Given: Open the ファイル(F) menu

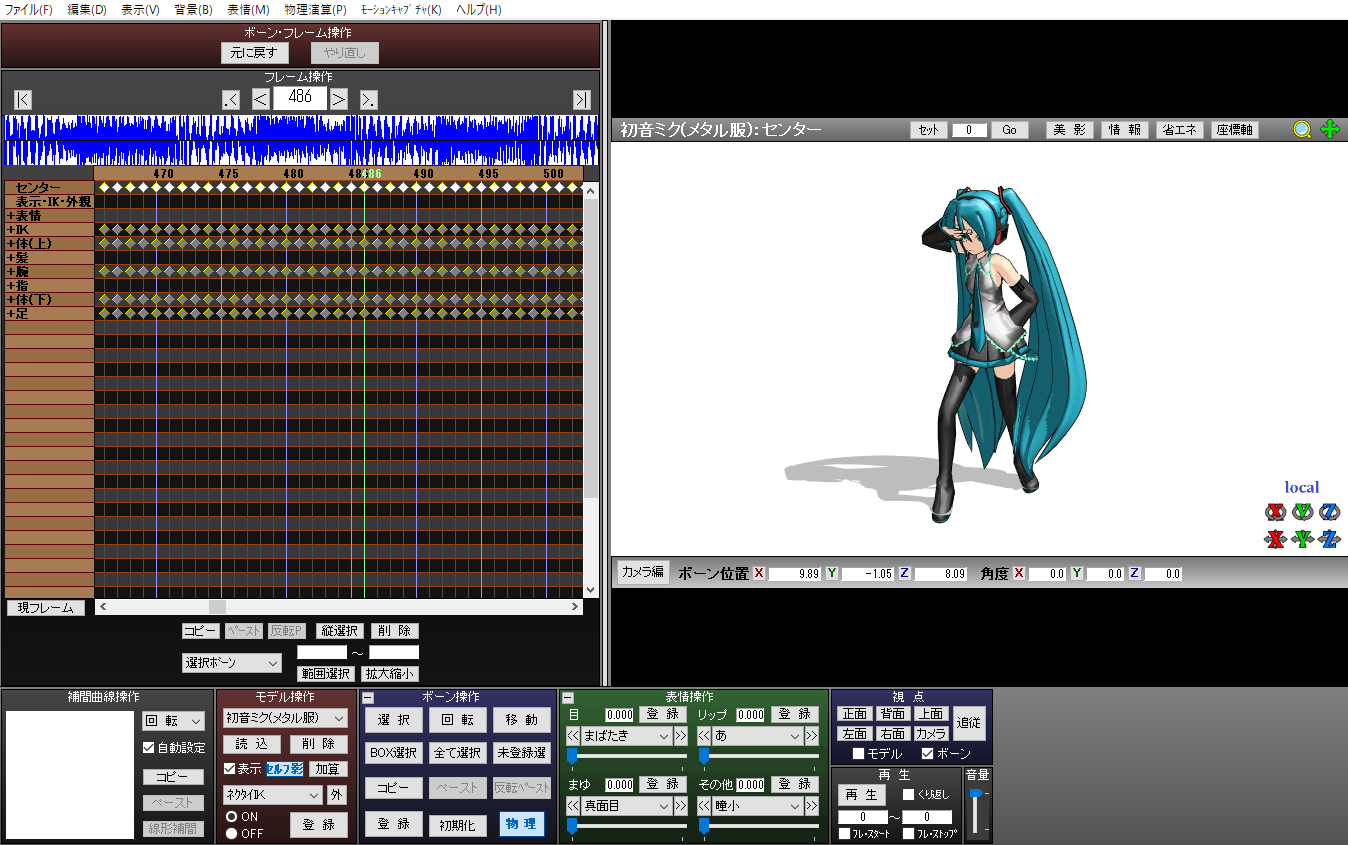Looking at the screenshot, I should [x=29, y=10].
